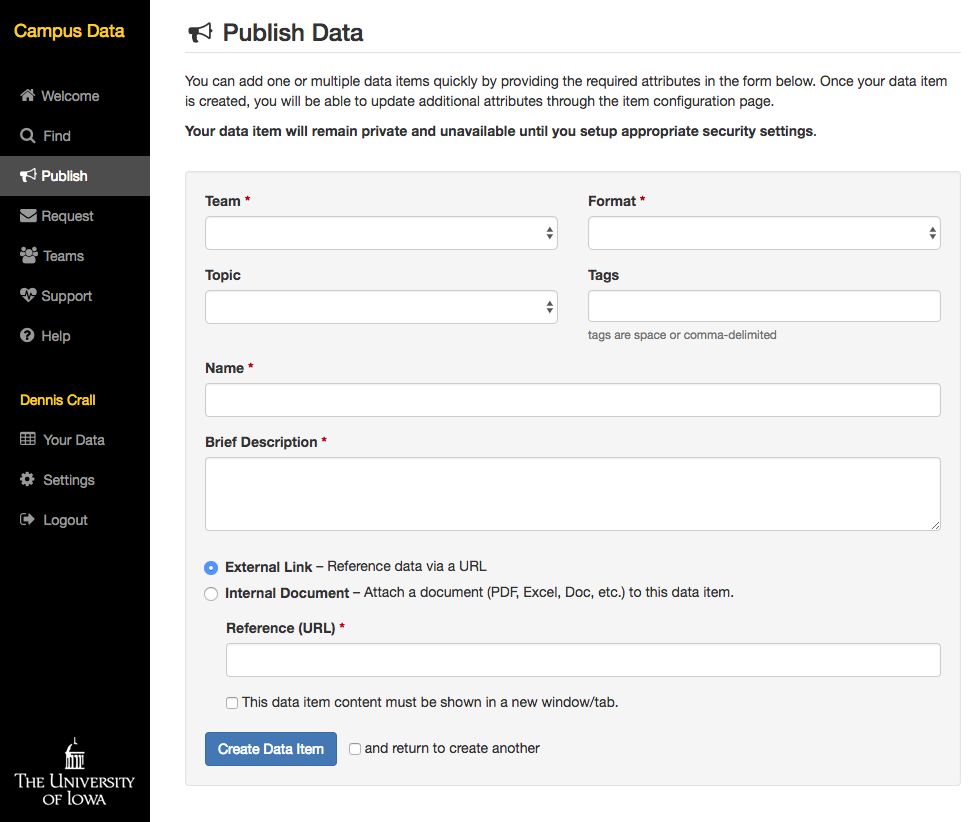Open the Team dropdown
This screenshot has height=822, width=980.
click(x=381, y=233)
